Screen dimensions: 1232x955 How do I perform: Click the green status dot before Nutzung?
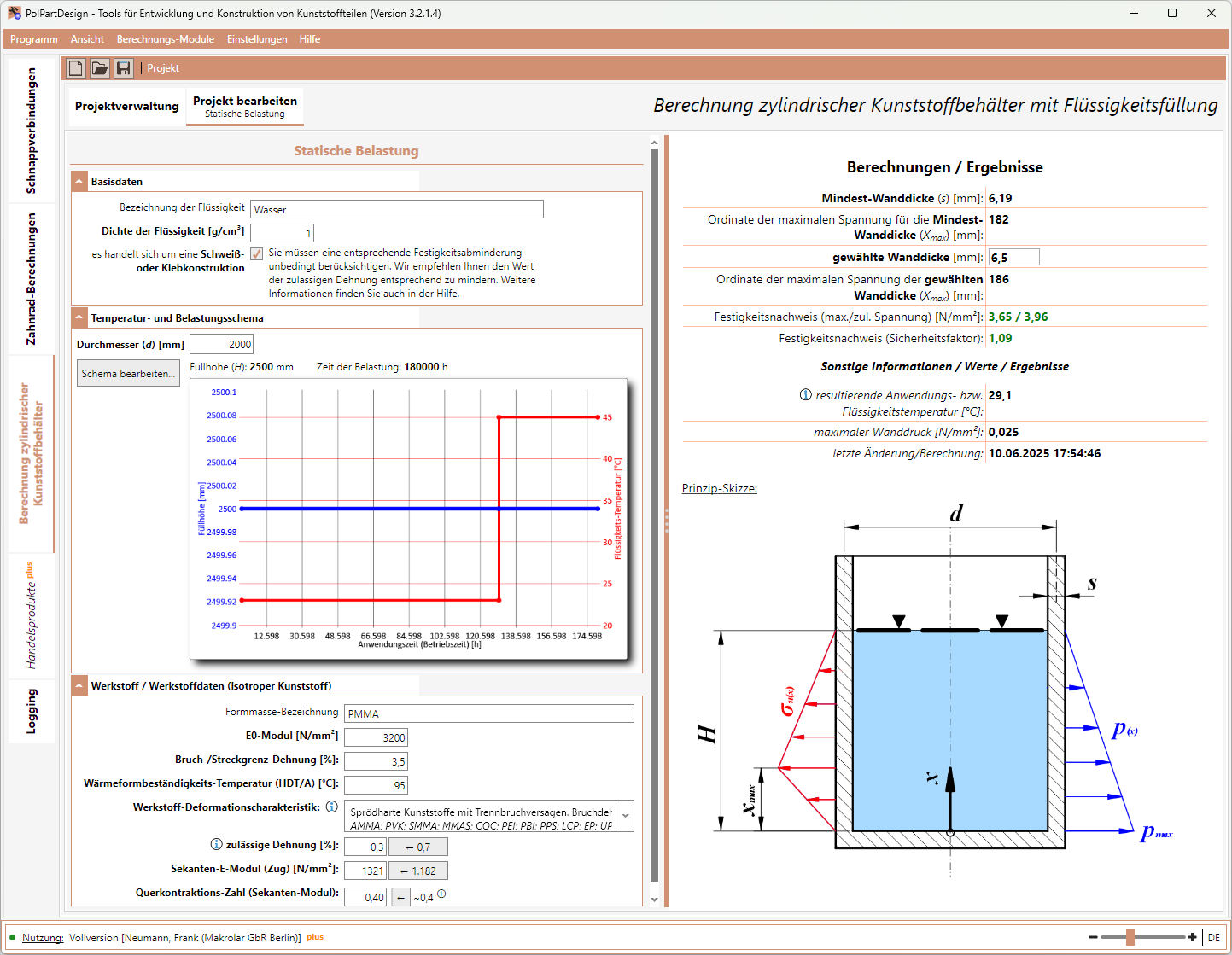pos(13,937)
